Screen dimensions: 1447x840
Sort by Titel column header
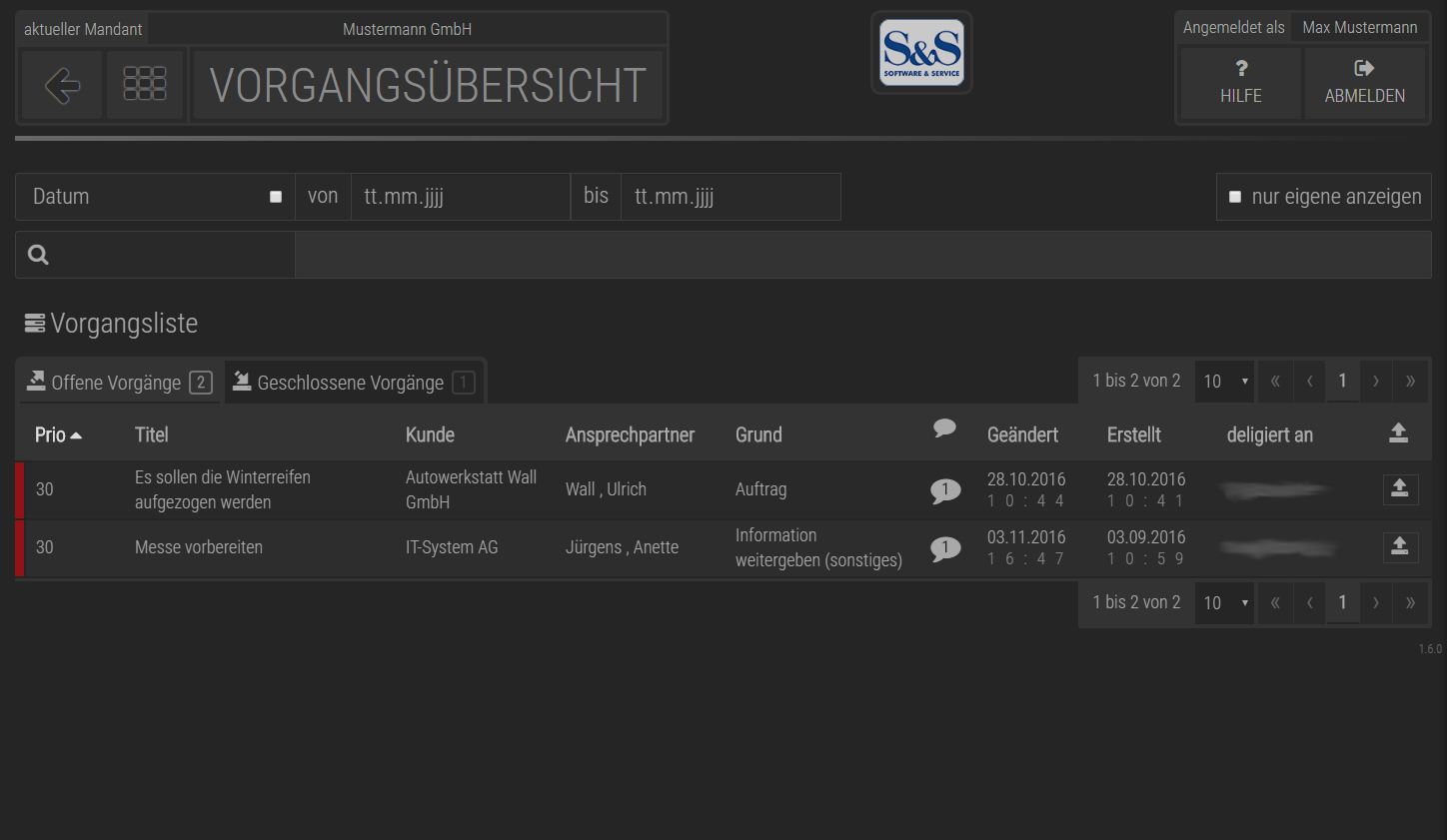152,434
